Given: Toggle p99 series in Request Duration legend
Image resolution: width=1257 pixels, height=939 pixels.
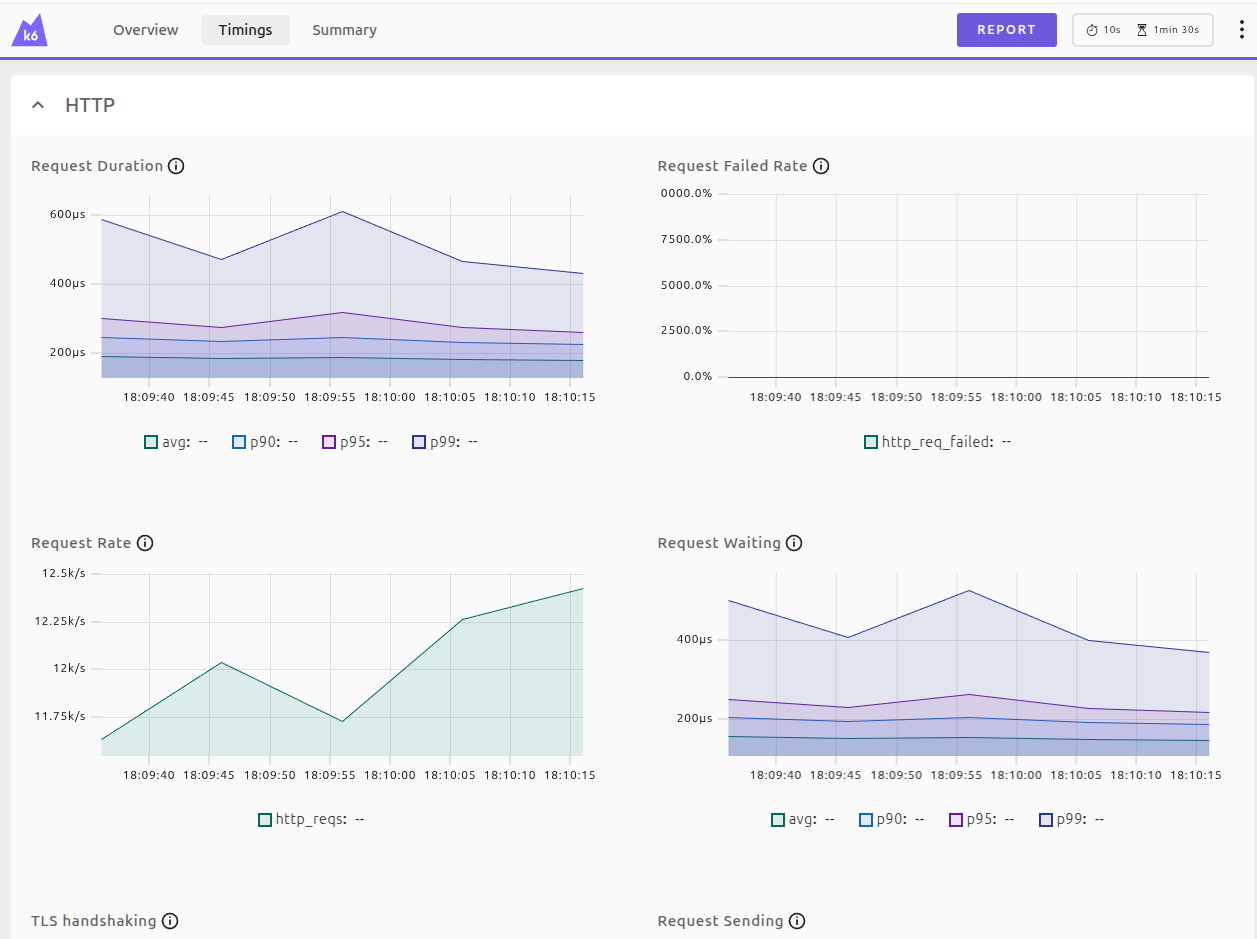Looking at the screenshot, I should 445,442.
